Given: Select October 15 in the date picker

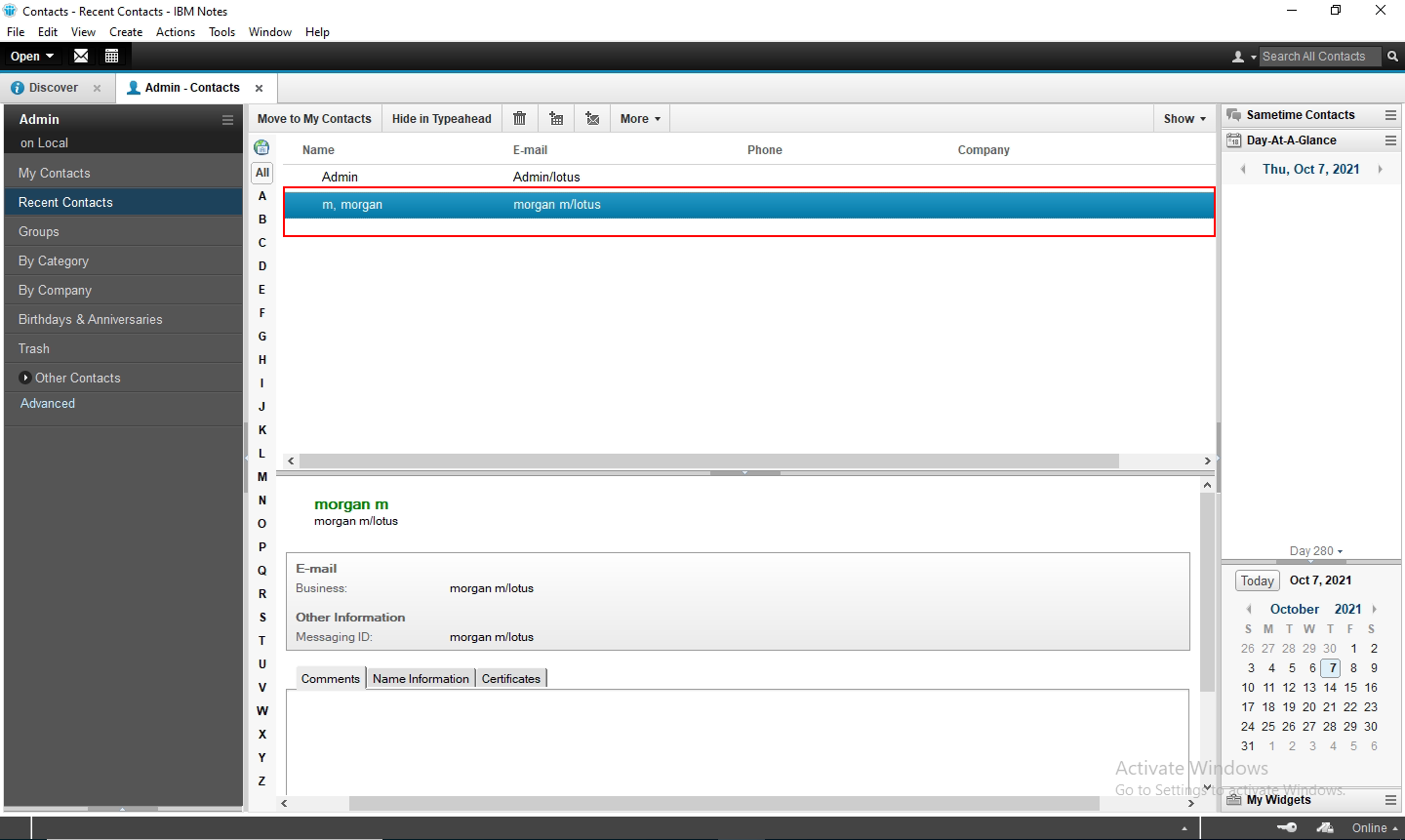Looking at the screenshot, I should pyautogui.click(x=1350, y=688).
